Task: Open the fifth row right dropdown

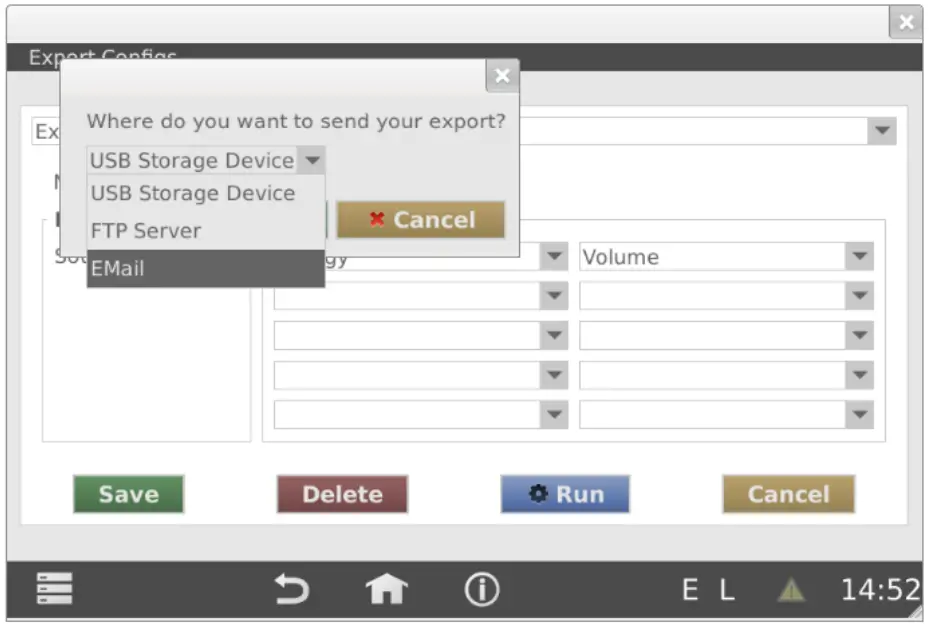Action: tap(726, 415)
